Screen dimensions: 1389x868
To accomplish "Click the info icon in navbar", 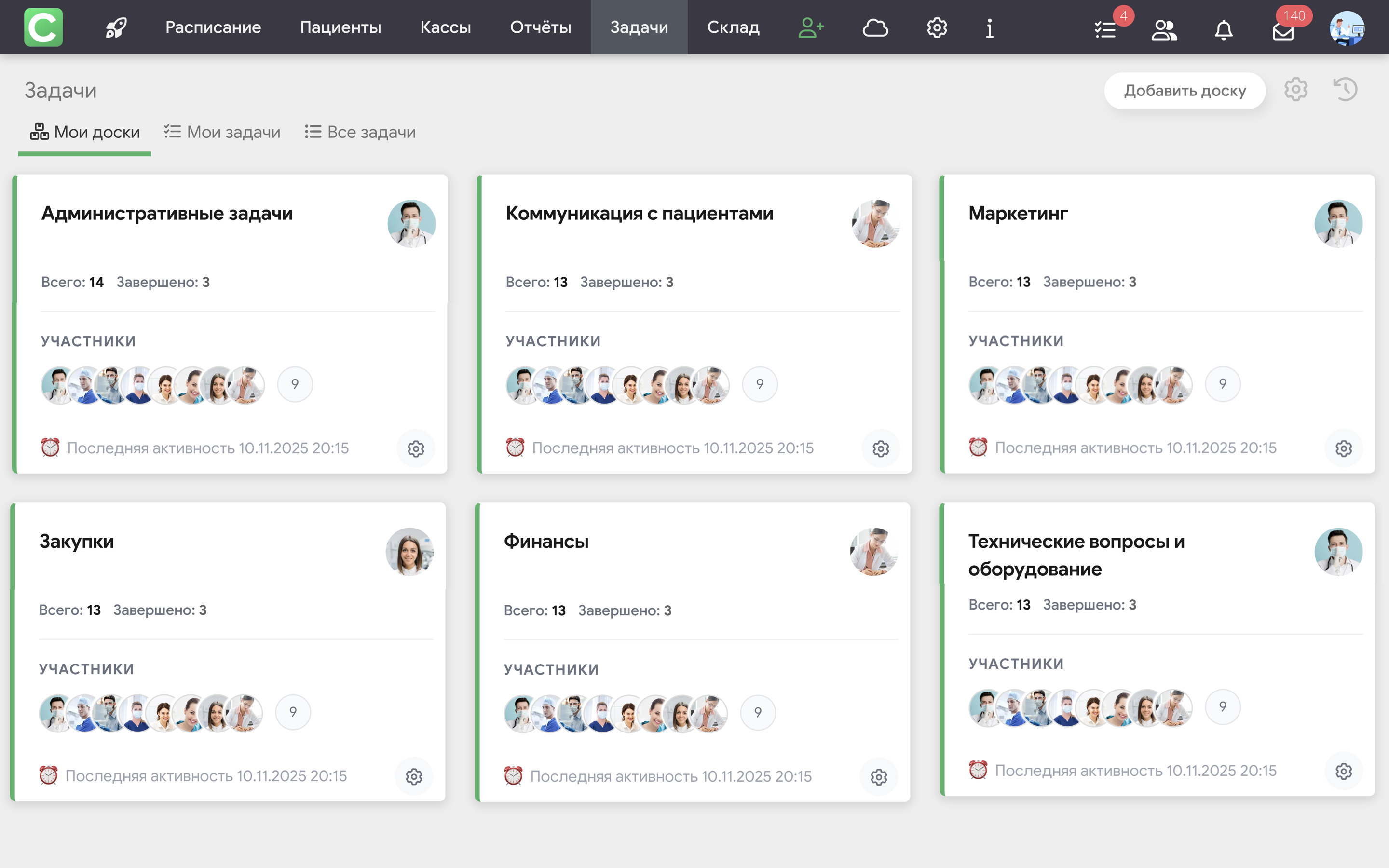I will pyautogui.click(x=990, y=27).
